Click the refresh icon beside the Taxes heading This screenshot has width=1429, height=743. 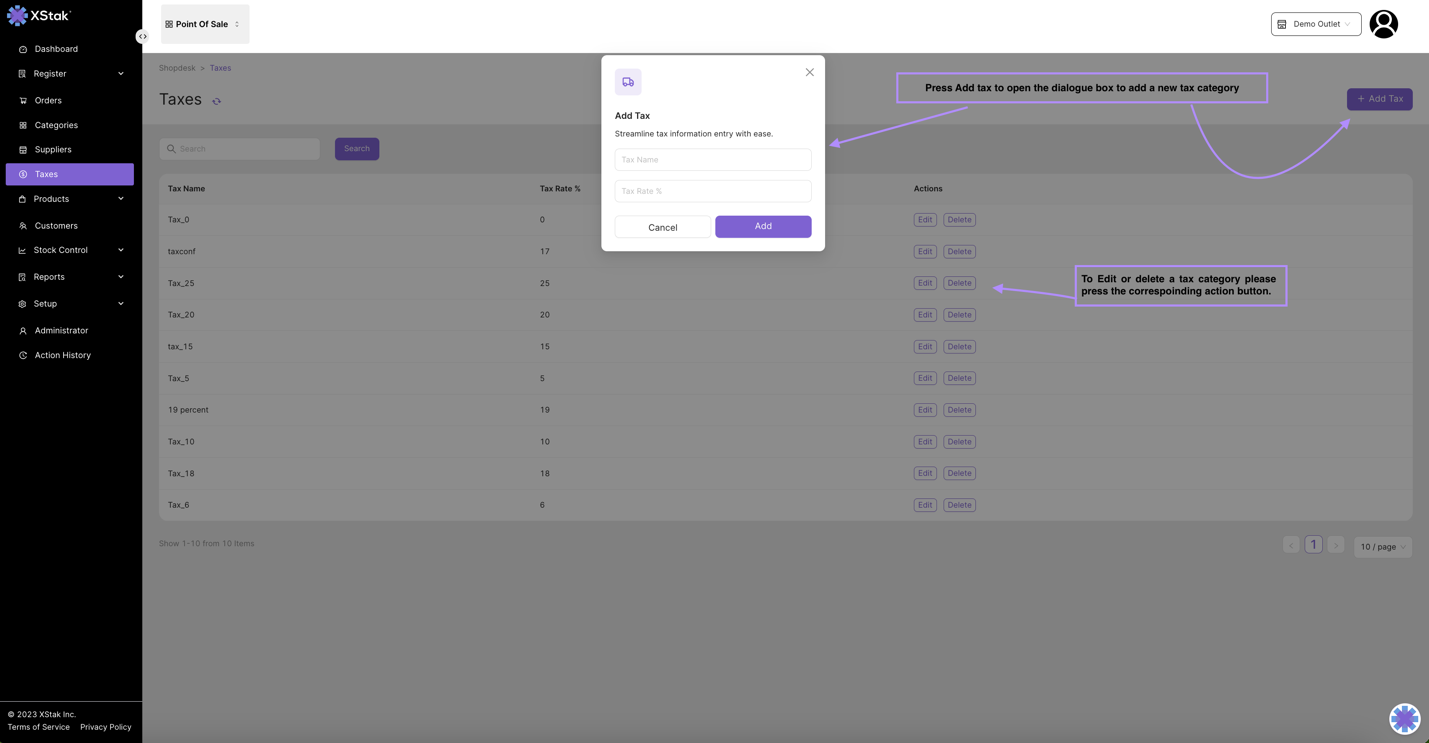coord(216,101)
